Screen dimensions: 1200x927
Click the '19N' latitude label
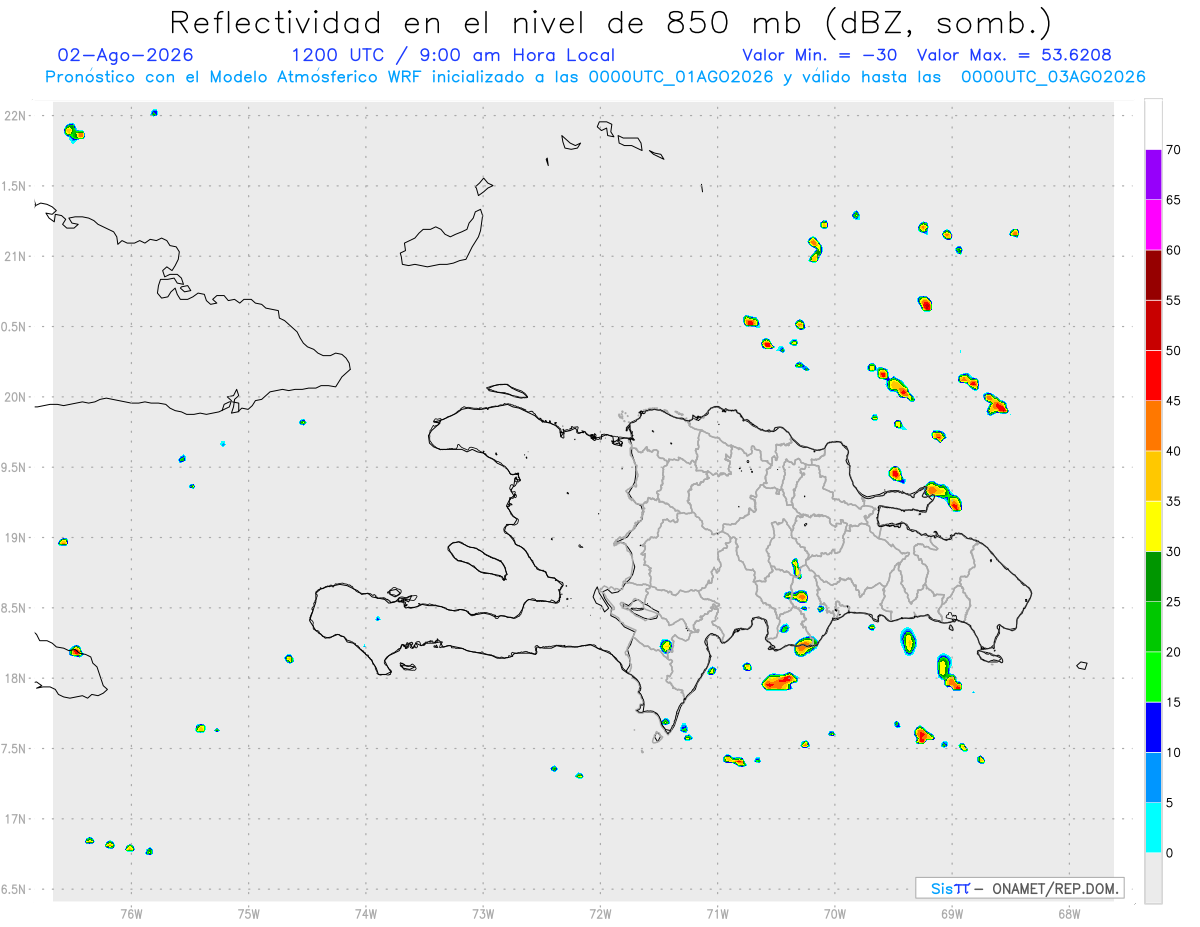coord(15,538)
